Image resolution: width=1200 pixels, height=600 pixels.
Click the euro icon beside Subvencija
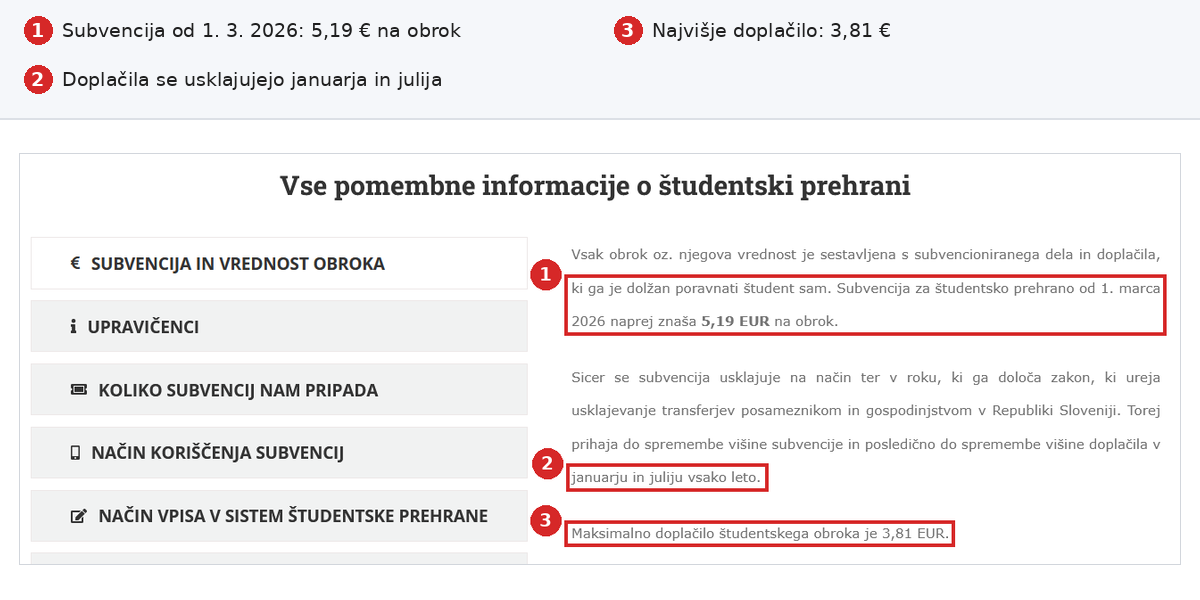point(75,264)
